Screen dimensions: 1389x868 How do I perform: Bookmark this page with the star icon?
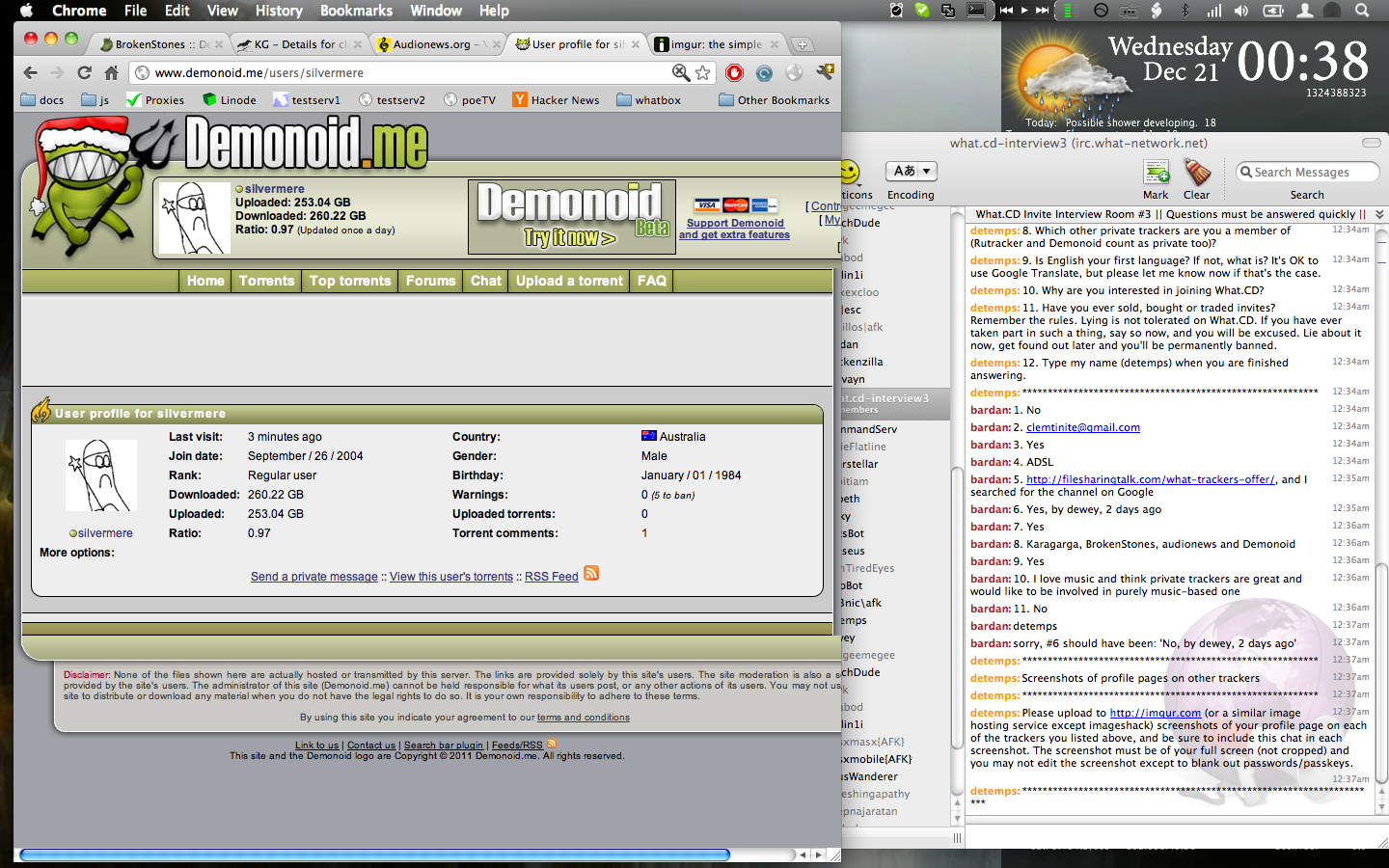pyautogui.click(x=703, y=73)
